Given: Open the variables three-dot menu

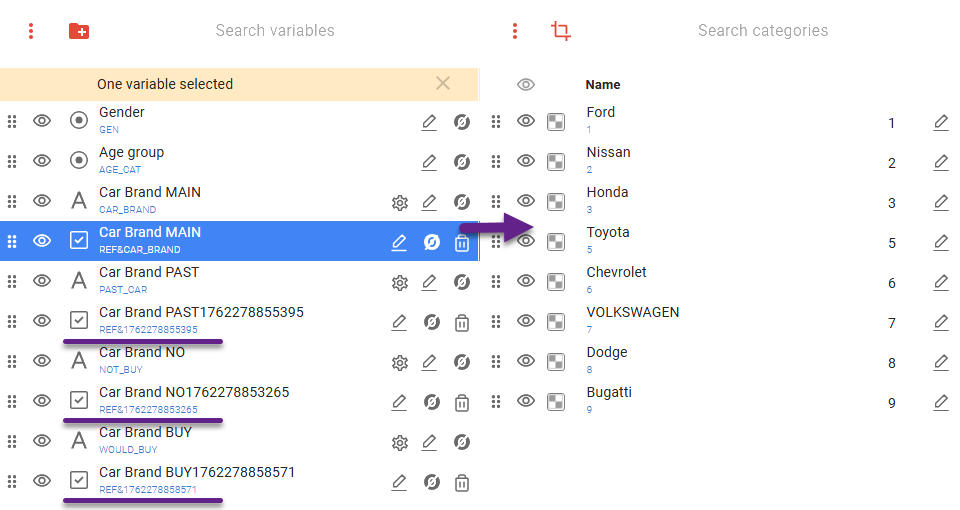Looking at the screenshot, I should [31, 31].
